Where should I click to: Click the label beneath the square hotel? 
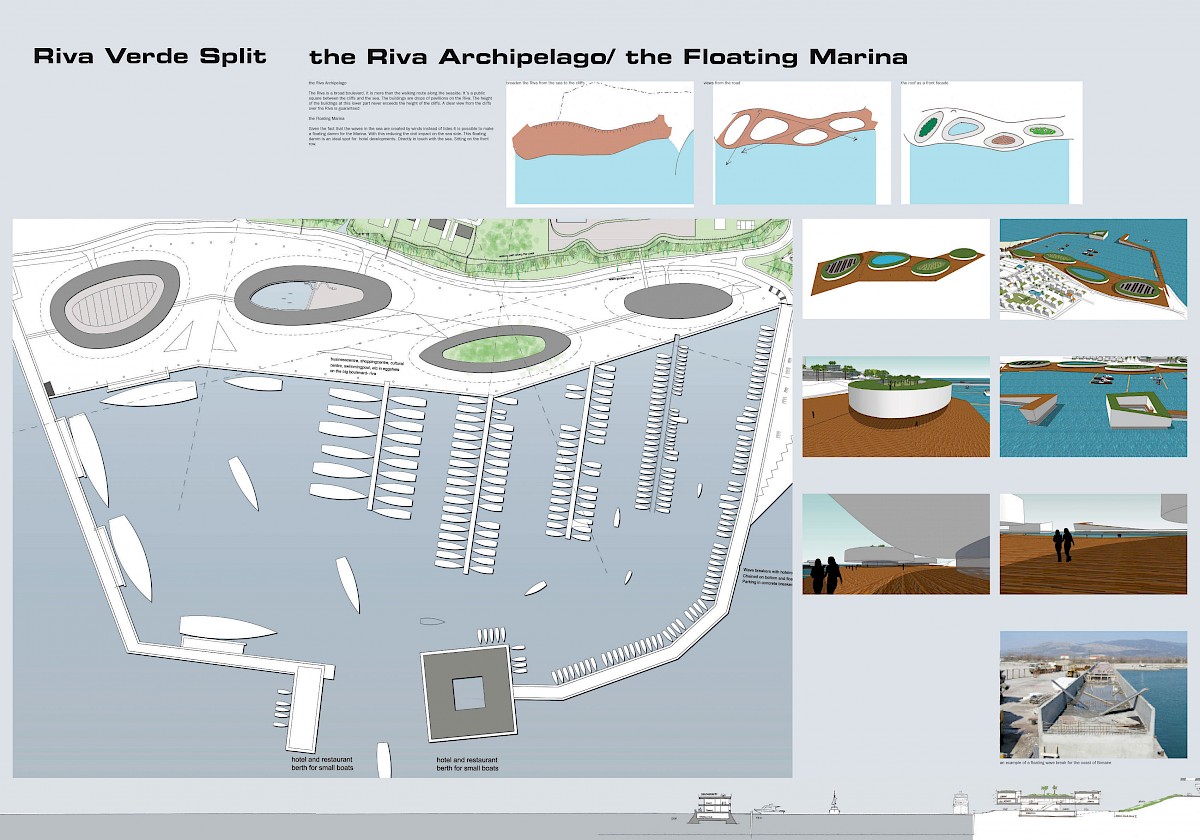click(x=468, y=763)
